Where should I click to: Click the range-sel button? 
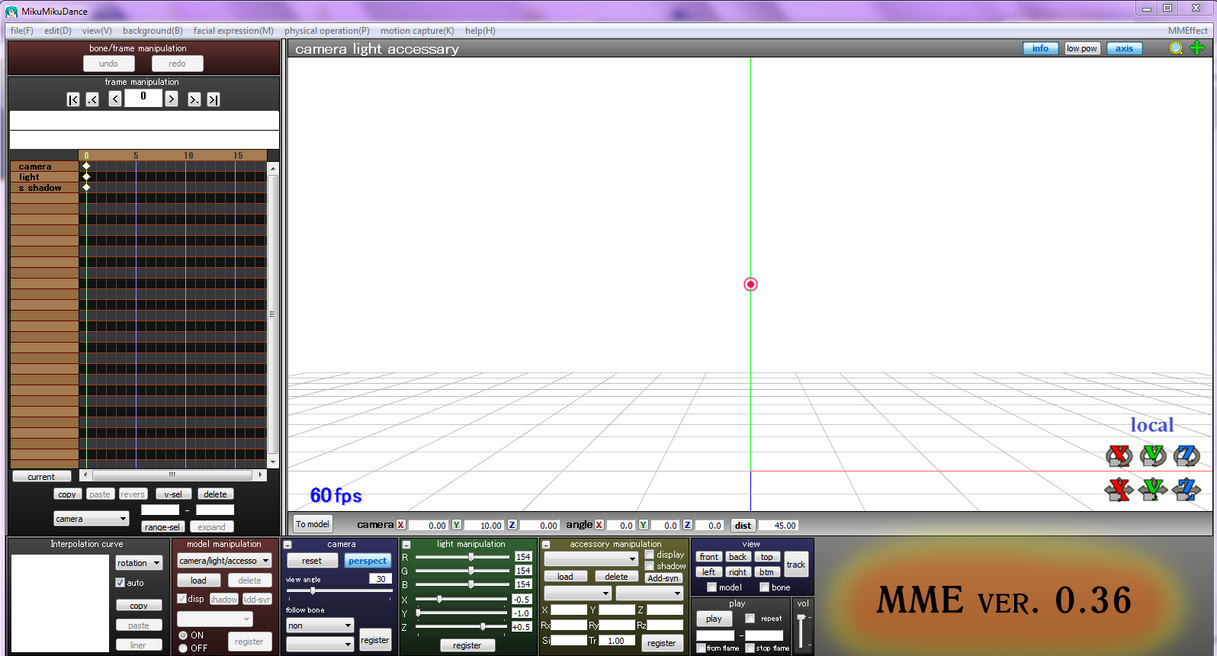coord(162,527)
